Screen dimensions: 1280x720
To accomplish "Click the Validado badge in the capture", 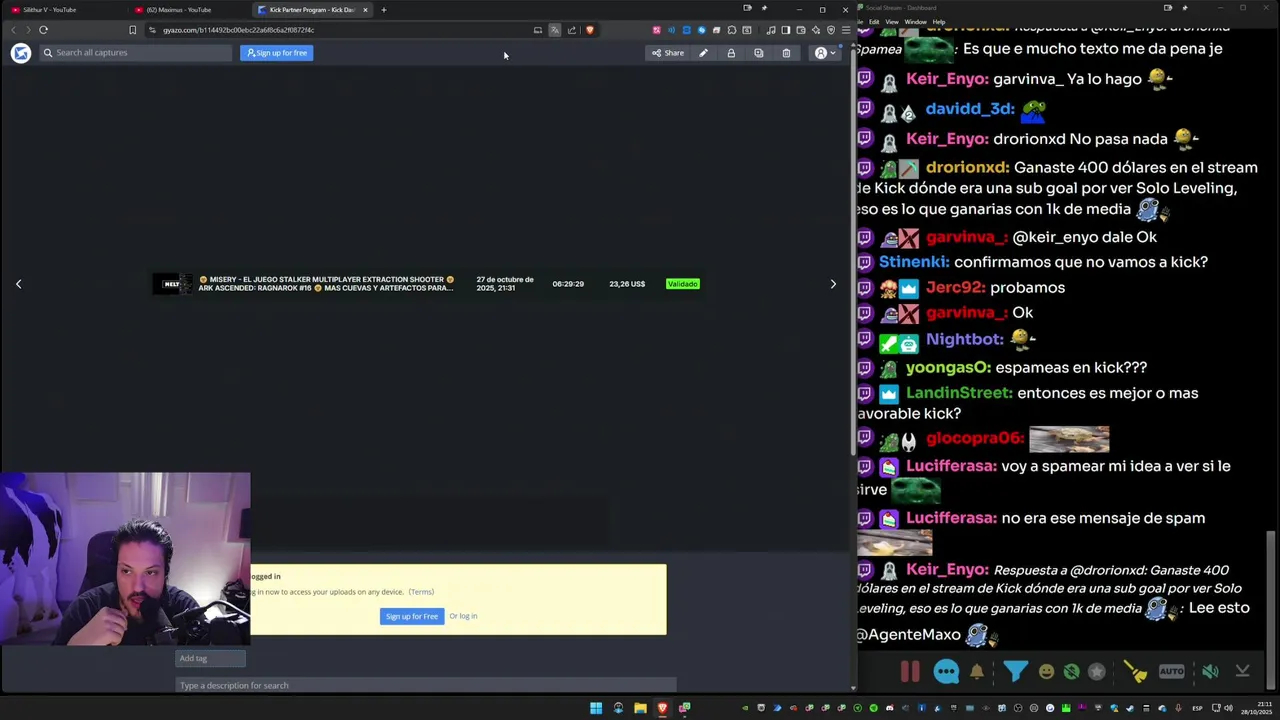I will tap(683, 284).
